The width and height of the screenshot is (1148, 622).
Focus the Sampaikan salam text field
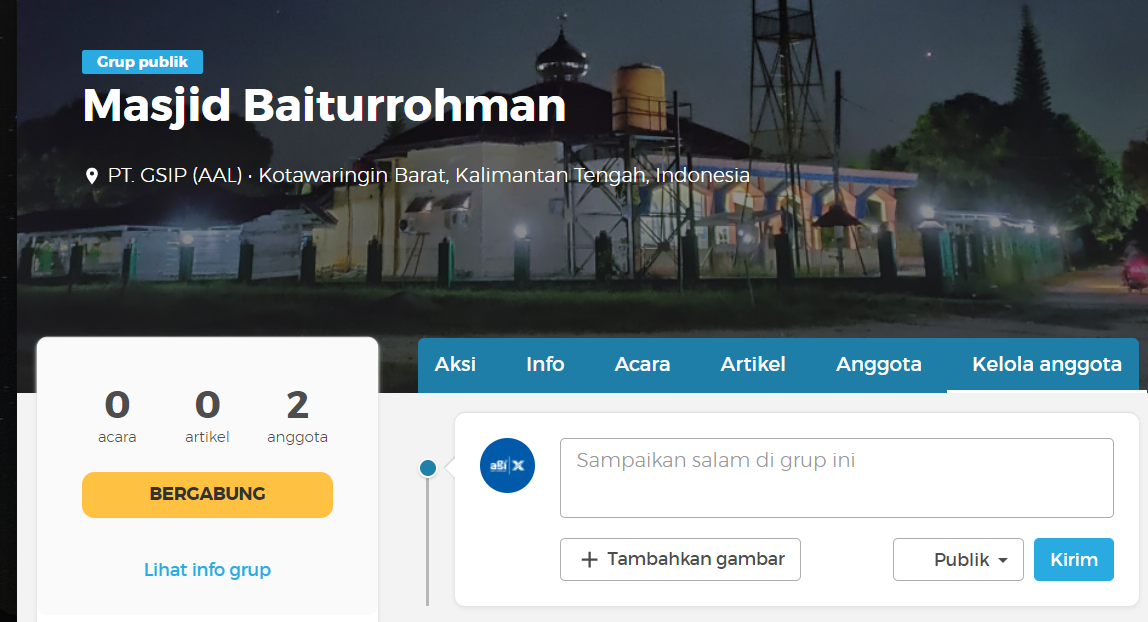point(836,478)
